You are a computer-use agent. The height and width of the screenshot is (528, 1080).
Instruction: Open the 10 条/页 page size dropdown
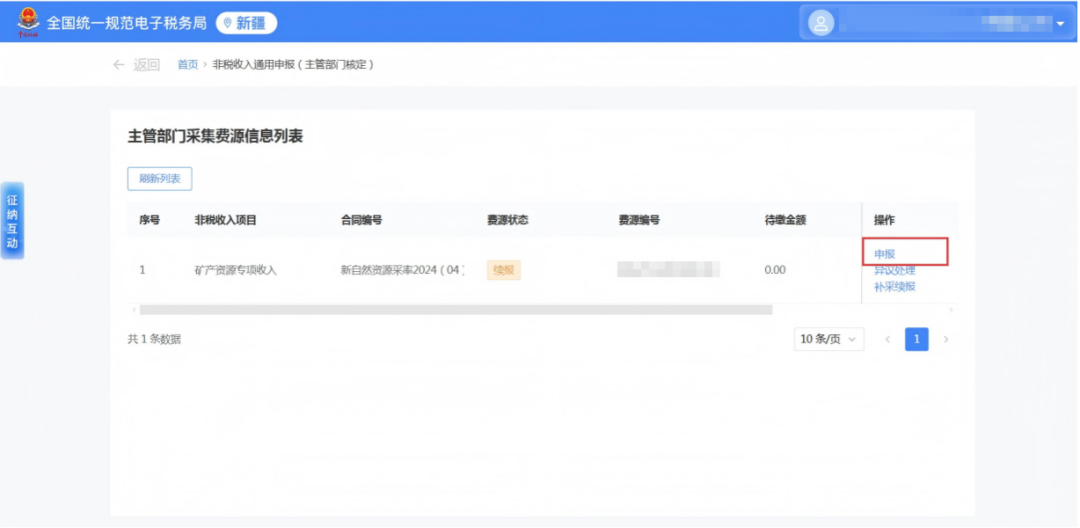point(829,339)
